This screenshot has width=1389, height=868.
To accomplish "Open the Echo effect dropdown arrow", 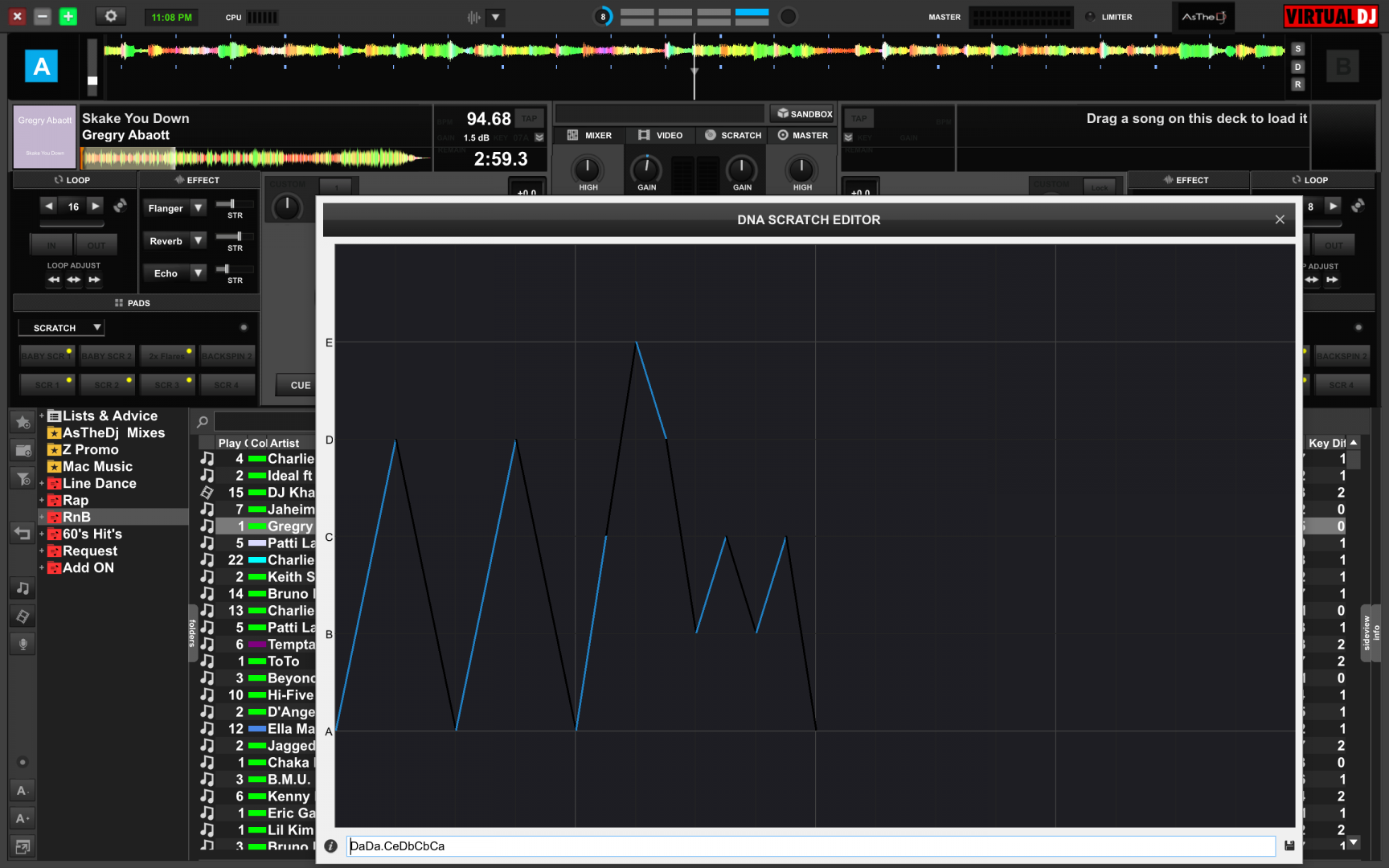I will click(199, 273).
